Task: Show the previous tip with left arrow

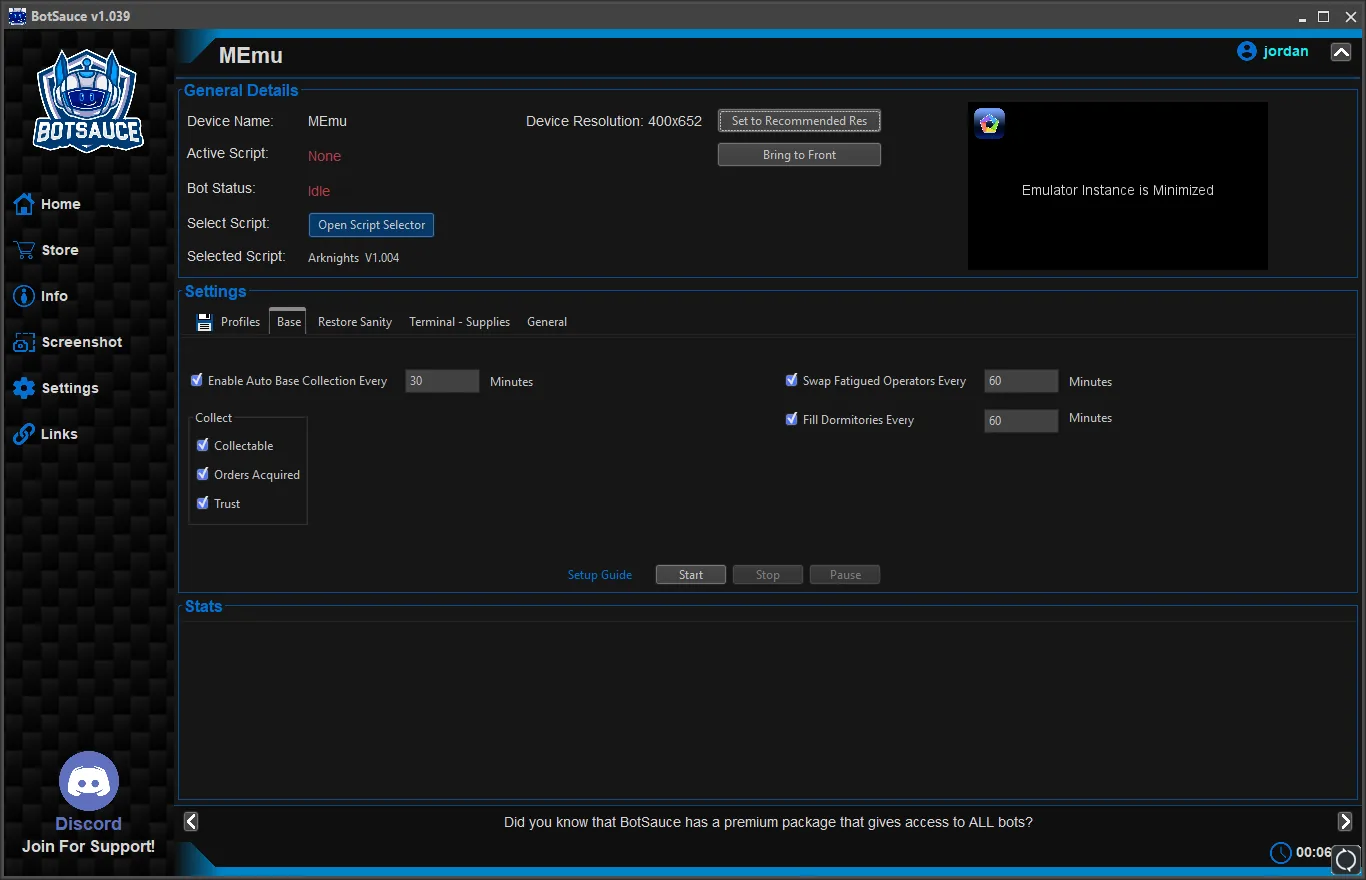Action: (x=191, y=821)
